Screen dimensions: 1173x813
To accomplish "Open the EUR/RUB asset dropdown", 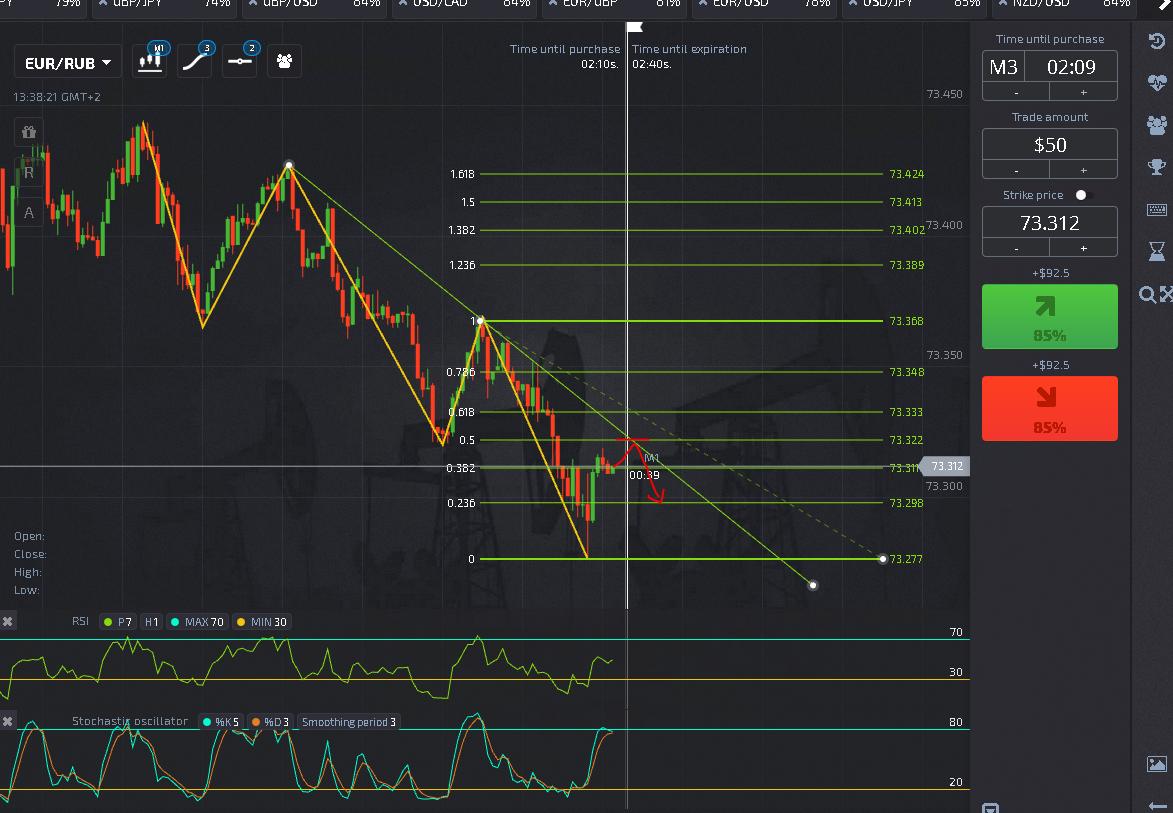I will tap(68, 63).
